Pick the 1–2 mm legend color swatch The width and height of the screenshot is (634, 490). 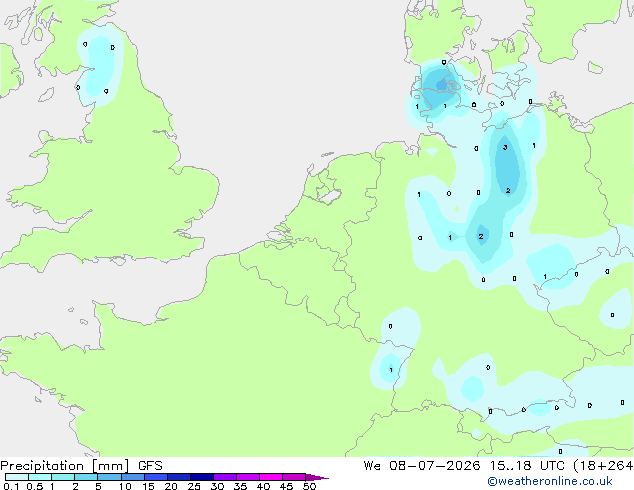point(63,477)
